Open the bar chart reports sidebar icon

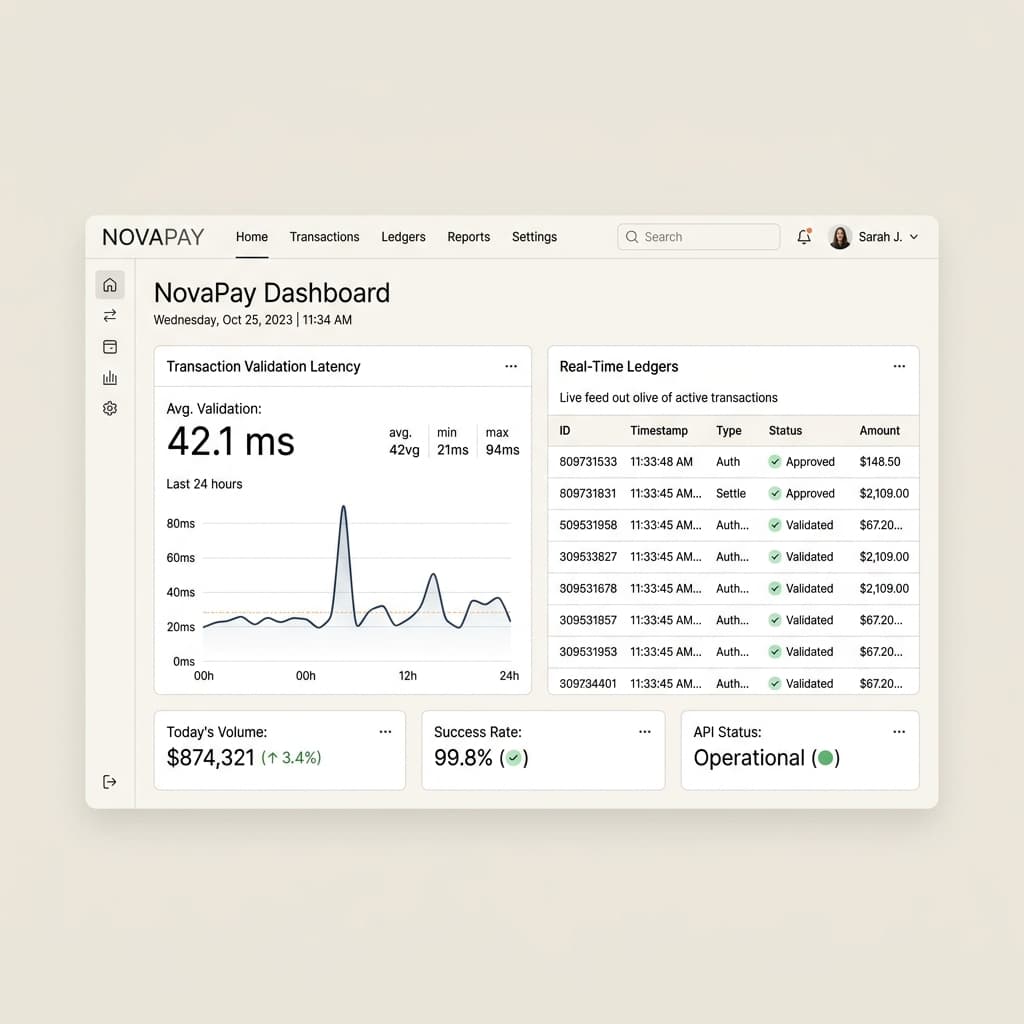[x=110, y=377]
